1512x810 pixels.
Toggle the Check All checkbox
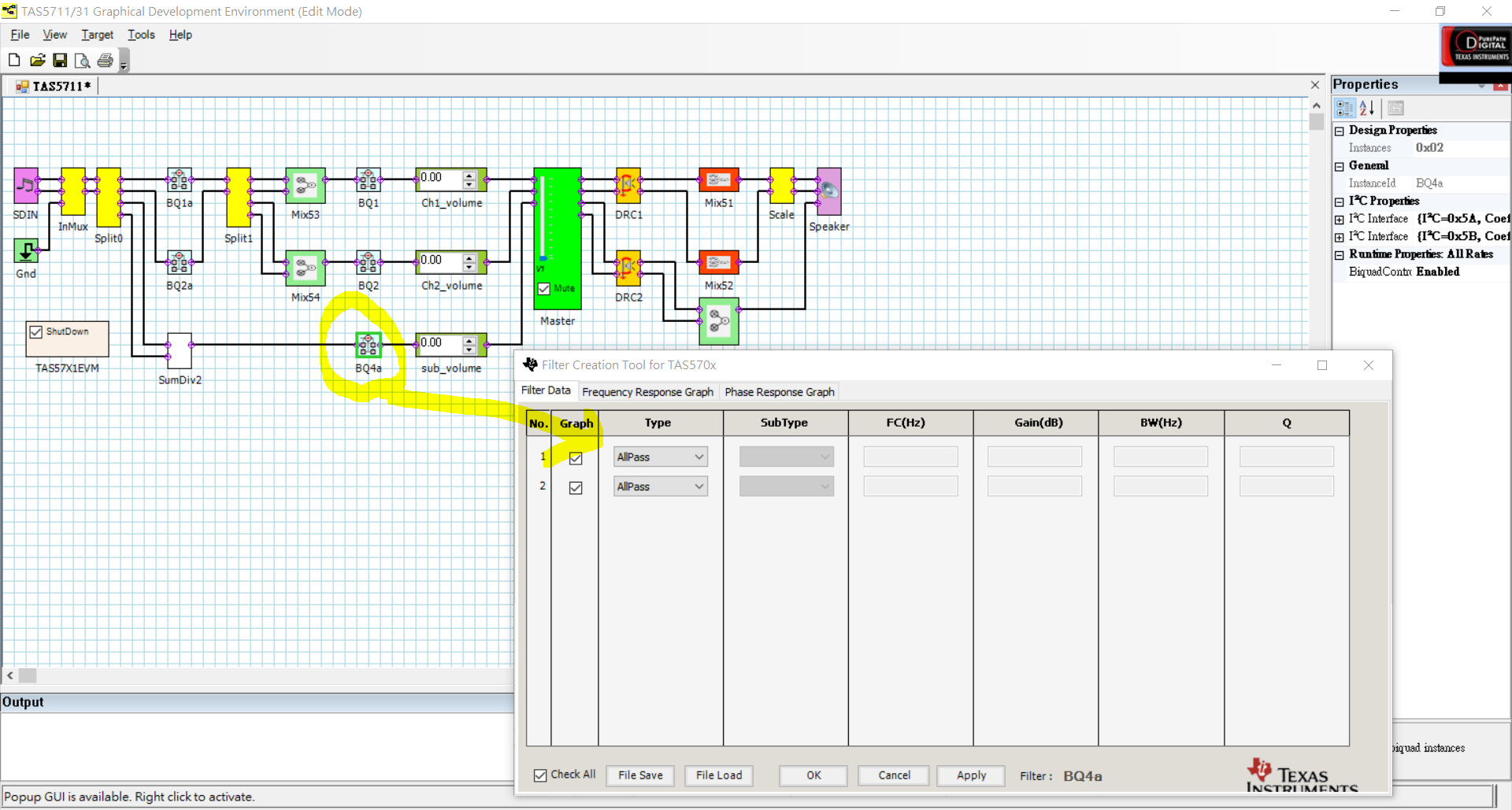tap(540, 775)
